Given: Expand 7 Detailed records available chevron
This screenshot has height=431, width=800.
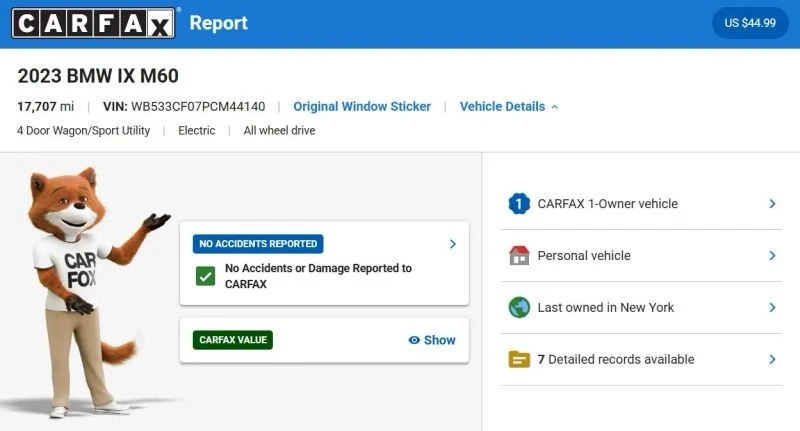Looking at the screenshot, I should pyautogui.click(x=772, y=360).
